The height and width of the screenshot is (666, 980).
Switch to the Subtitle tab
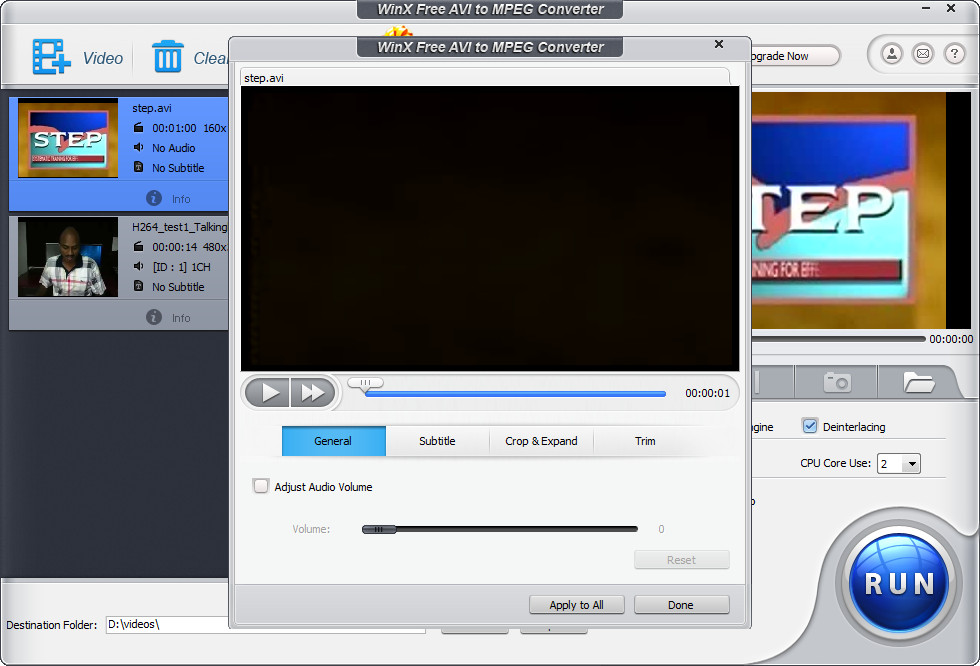click(x=437, y=441)
